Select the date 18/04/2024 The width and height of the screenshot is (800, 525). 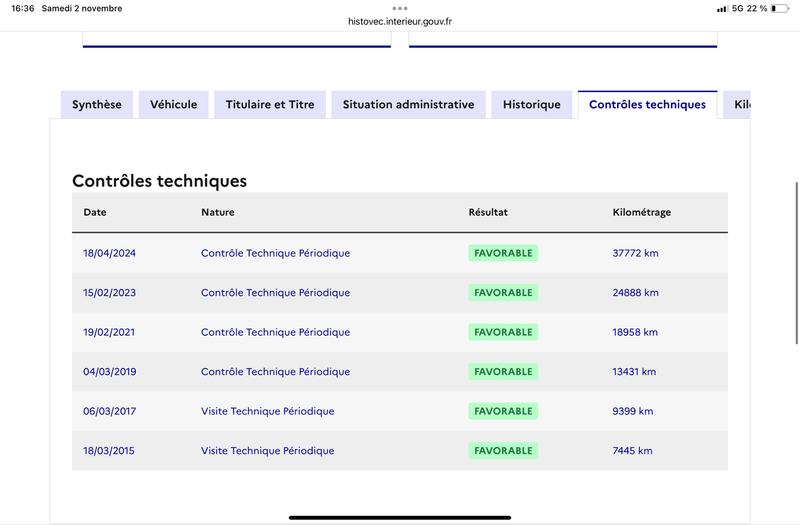[110, 253]
